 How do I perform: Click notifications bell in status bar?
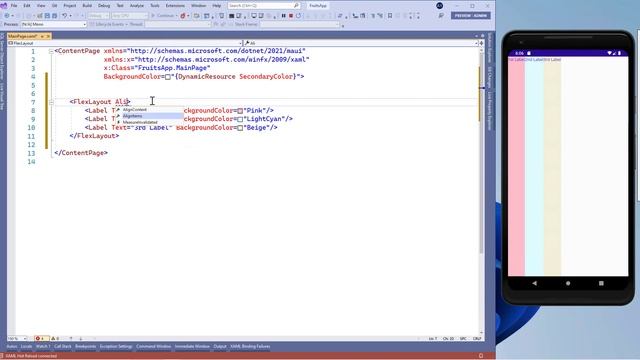(x=480, y=356)
